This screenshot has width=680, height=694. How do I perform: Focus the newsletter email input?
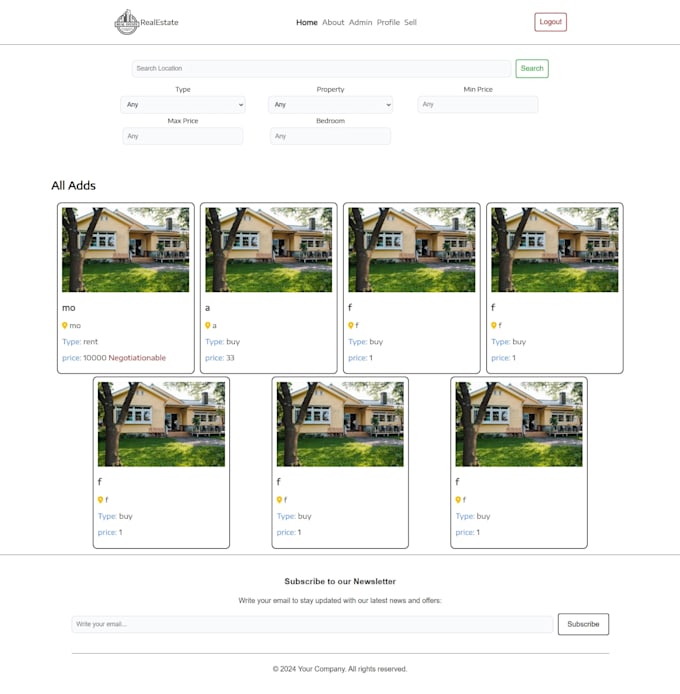pyautogui.click(x=312, y=624)
